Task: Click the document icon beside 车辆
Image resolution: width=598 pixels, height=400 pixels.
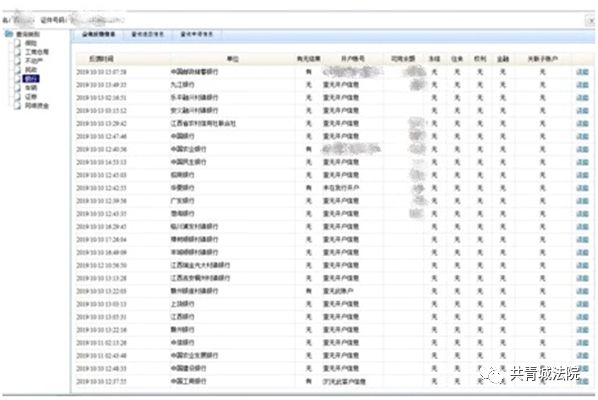Action: 18,88
